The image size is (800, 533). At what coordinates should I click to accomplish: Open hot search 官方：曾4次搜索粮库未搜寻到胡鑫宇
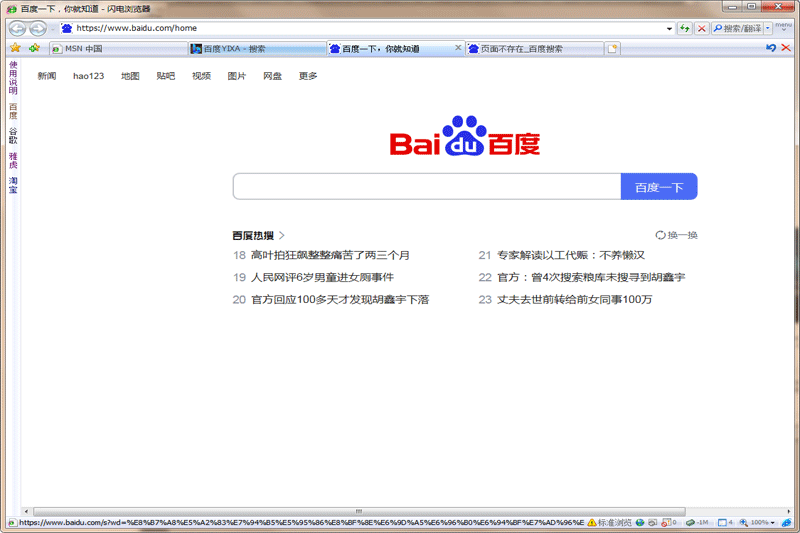[591, 277]
